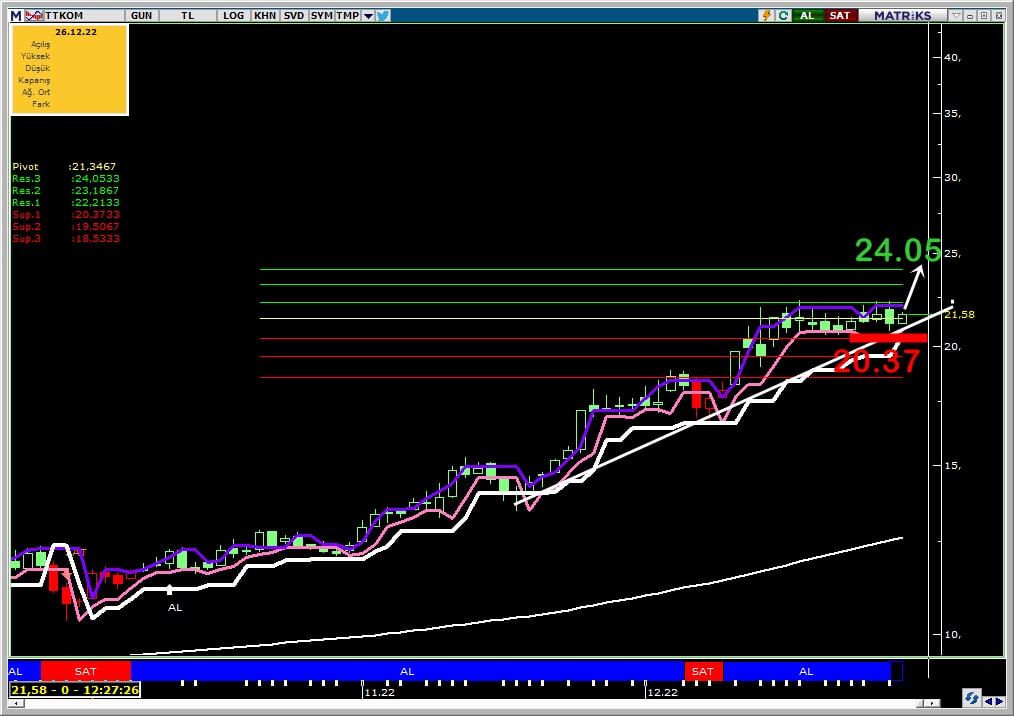The height and width of the screenshot is (716, 1014).
Task: Click the Matriks M logo icon
Action: click(x=15, y=15)
